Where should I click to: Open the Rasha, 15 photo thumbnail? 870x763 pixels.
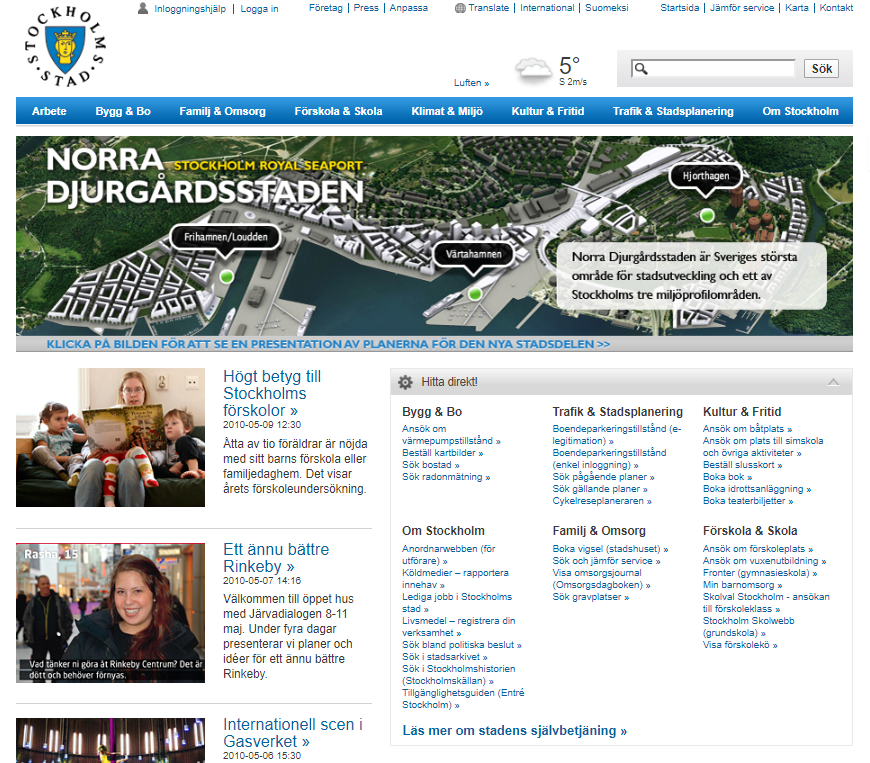pos(110,613)
